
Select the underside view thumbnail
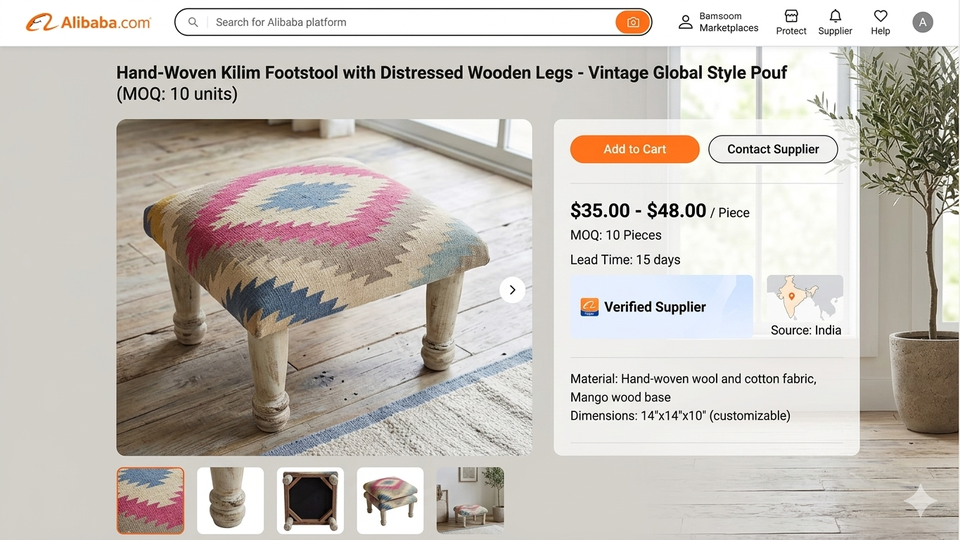310,501
